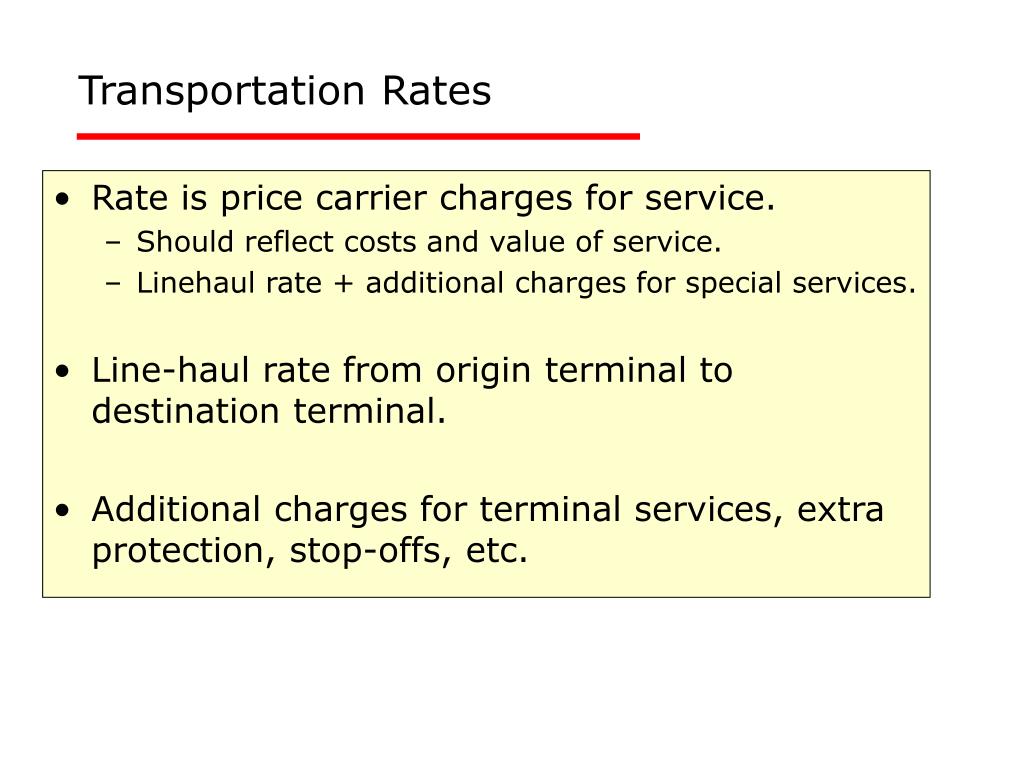The height and width of the screenshot is (768, 1024).
Task: Click the words 'destination terminal.'
Action: coord(268,411)
